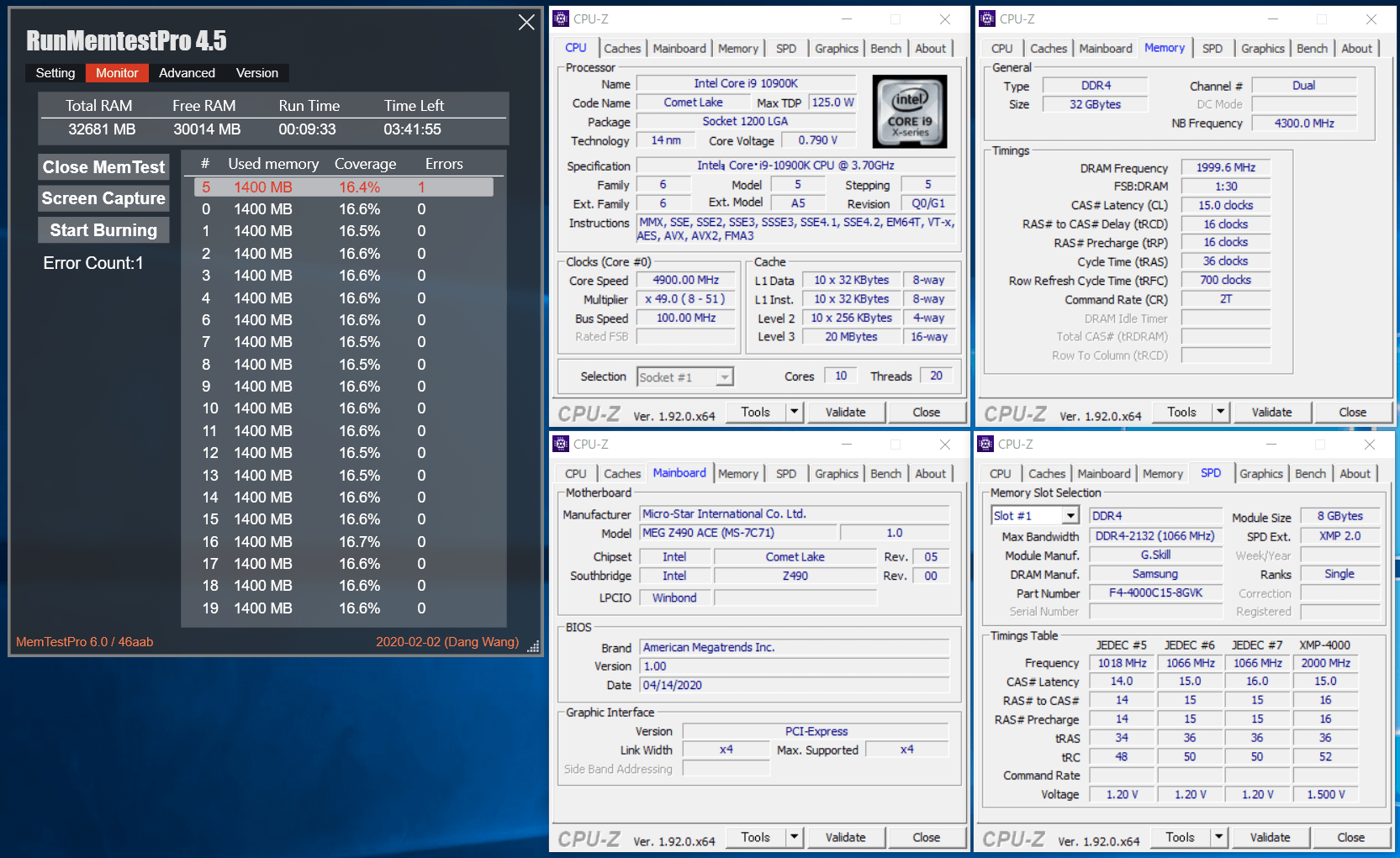Open Tools dropdown arrow in Memory tab window
Image resolution: width=1400 pixels, height=858 pixels.
[1221, 412]
